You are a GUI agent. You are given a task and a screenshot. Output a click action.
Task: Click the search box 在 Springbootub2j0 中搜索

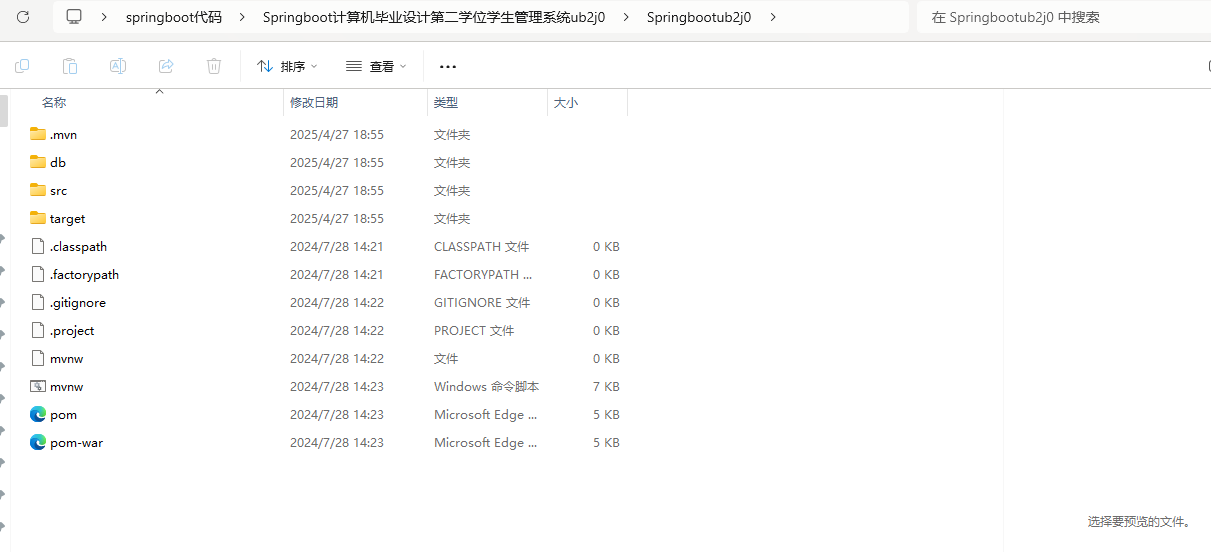1065,17
